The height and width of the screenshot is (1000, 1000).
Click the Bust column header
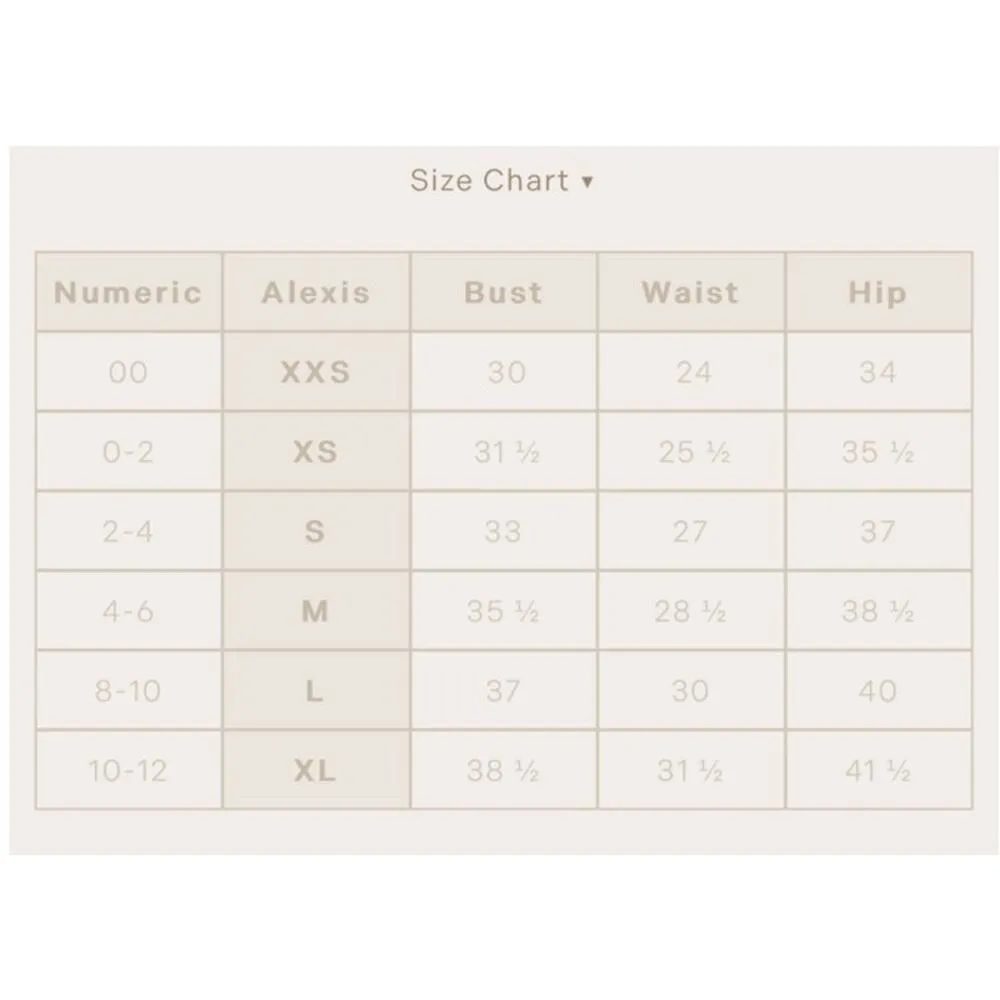coord(503,293)
